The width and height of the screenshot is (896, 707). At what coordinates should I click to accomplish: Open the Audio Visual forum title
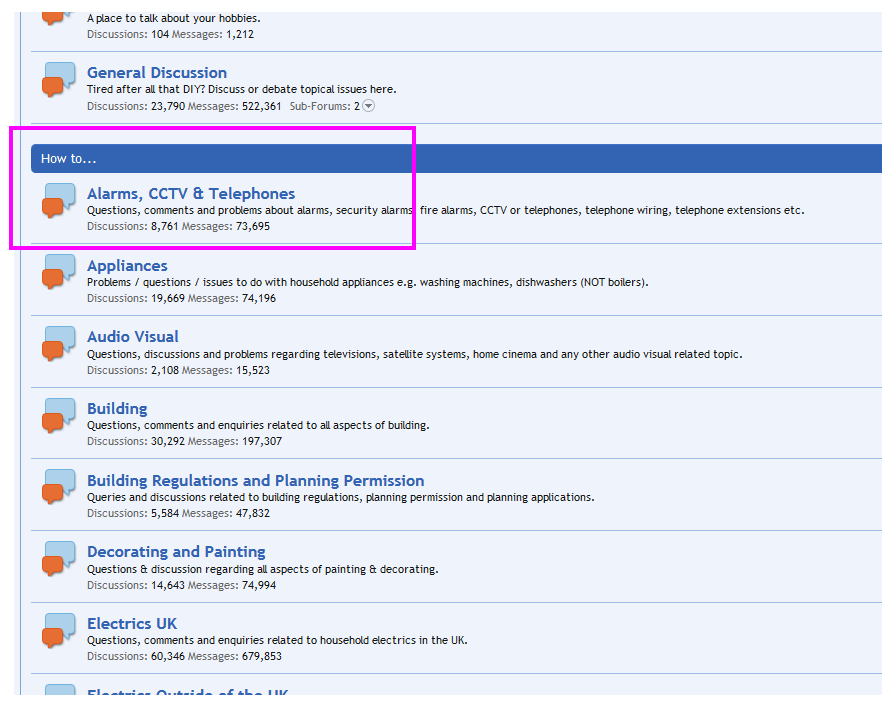[133, 337]
